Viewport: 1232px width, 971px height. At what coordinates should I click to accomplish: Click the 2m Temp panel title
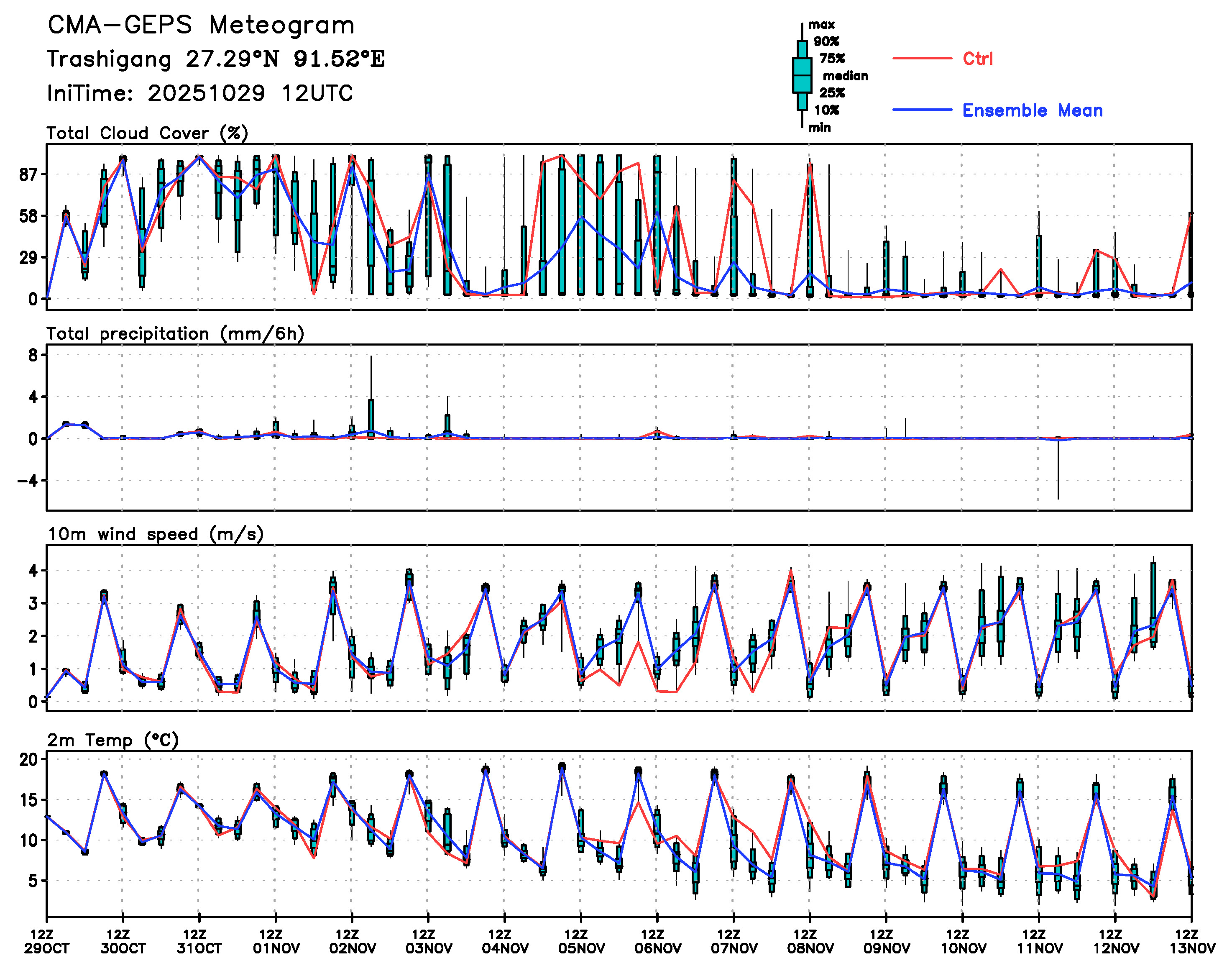pyautogui.click(x=112, y=740)
